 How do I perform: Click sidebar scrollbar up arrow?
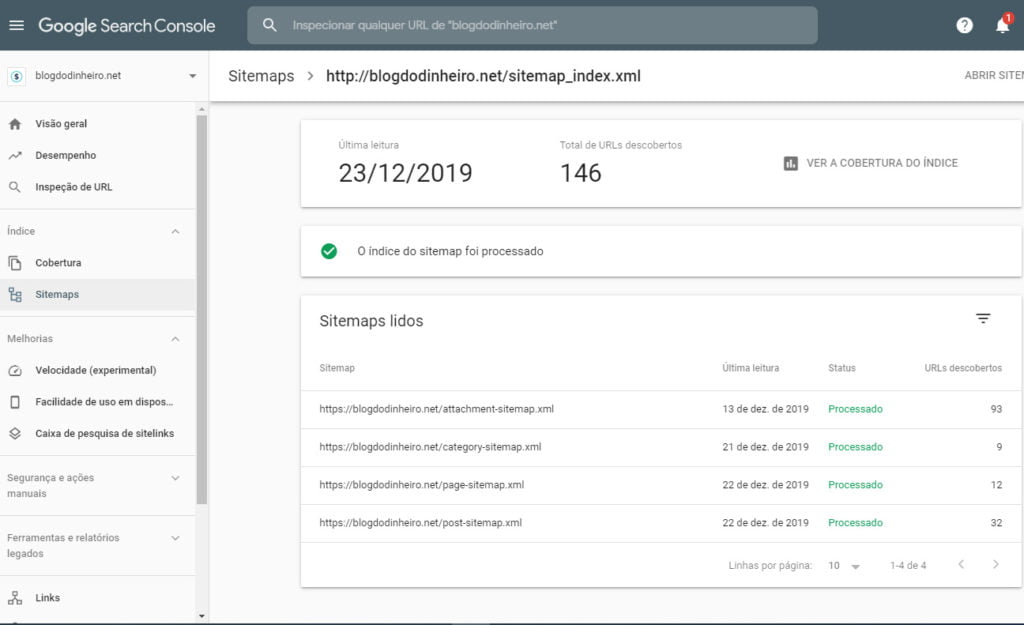[202, 109]
